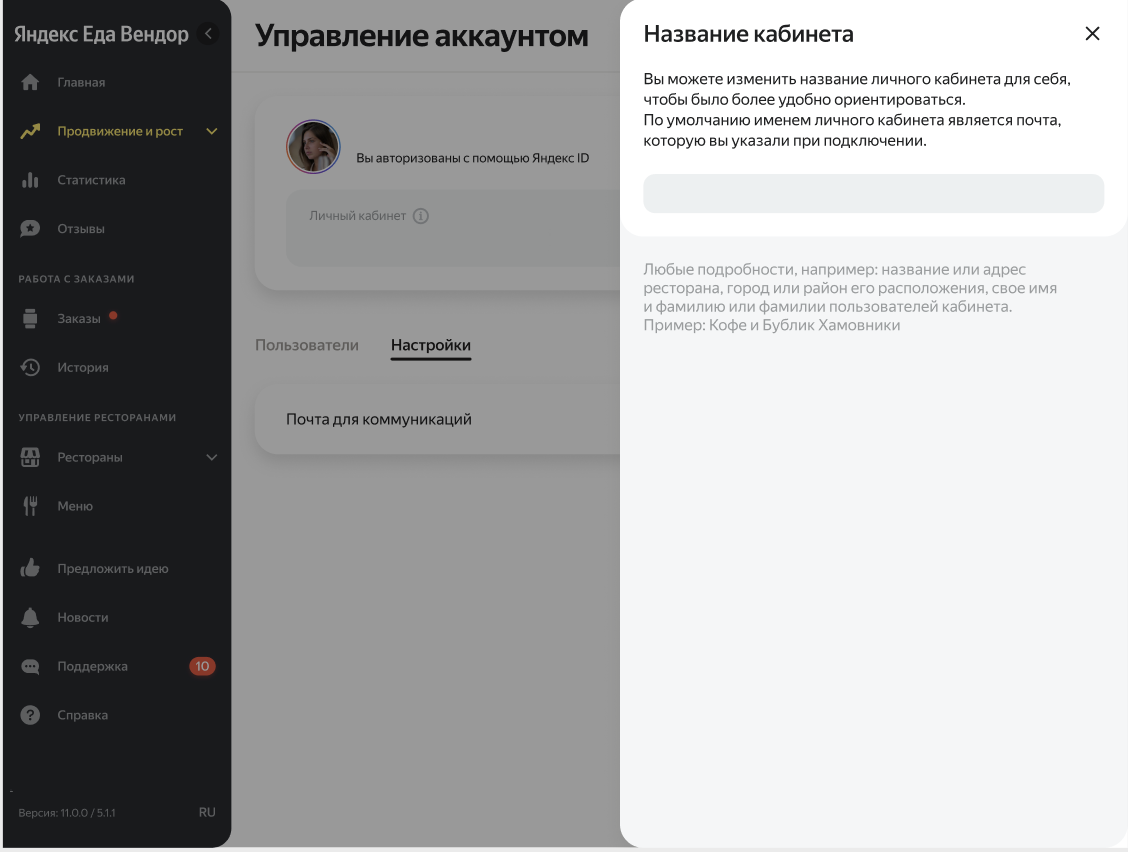Close the Название кабинета panel
Screen dimensions: 1128x852
point(1092,34)
